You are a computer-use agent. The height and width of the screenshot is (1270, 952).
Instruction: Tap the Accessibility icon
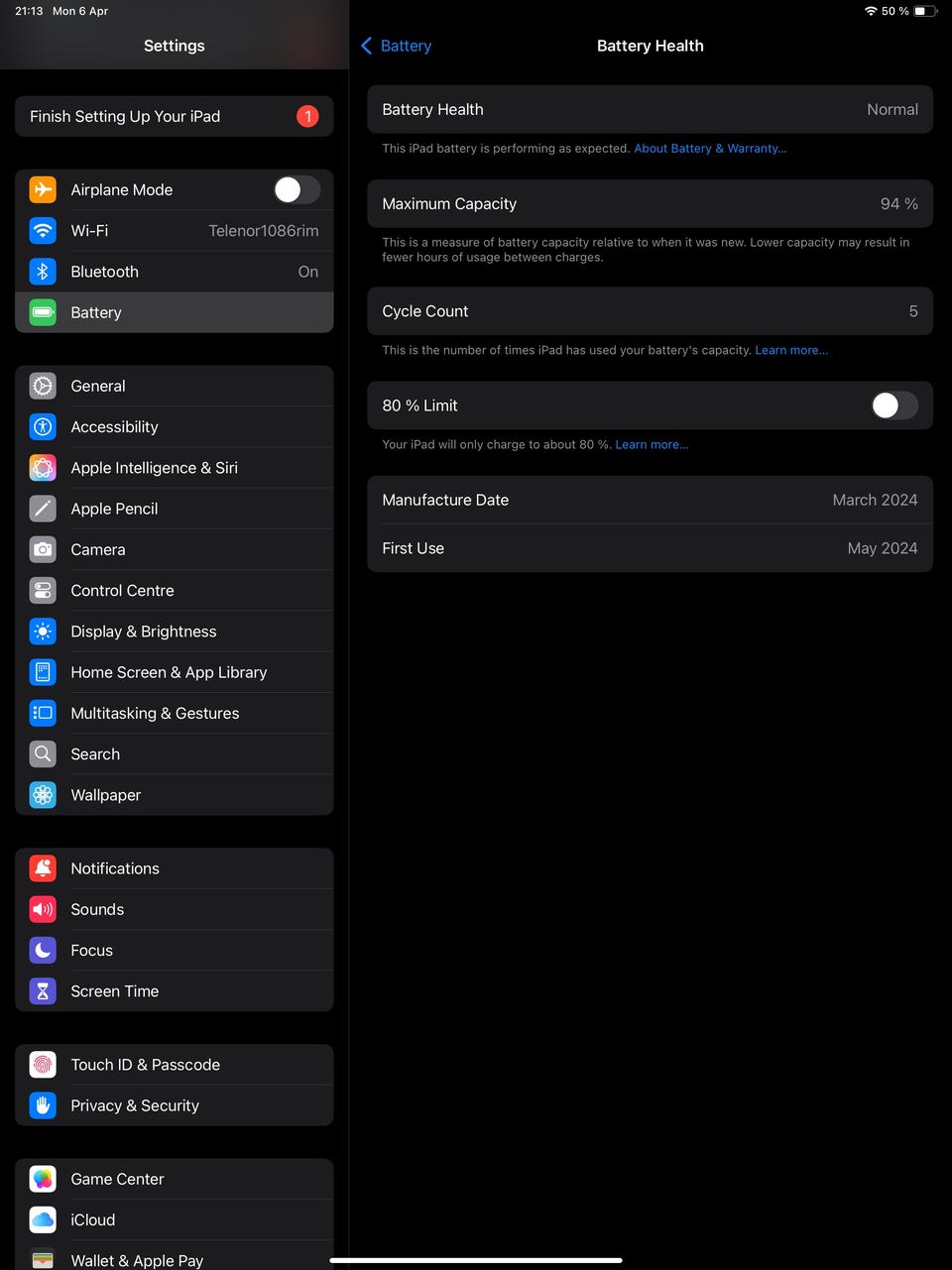coord(43,426)
